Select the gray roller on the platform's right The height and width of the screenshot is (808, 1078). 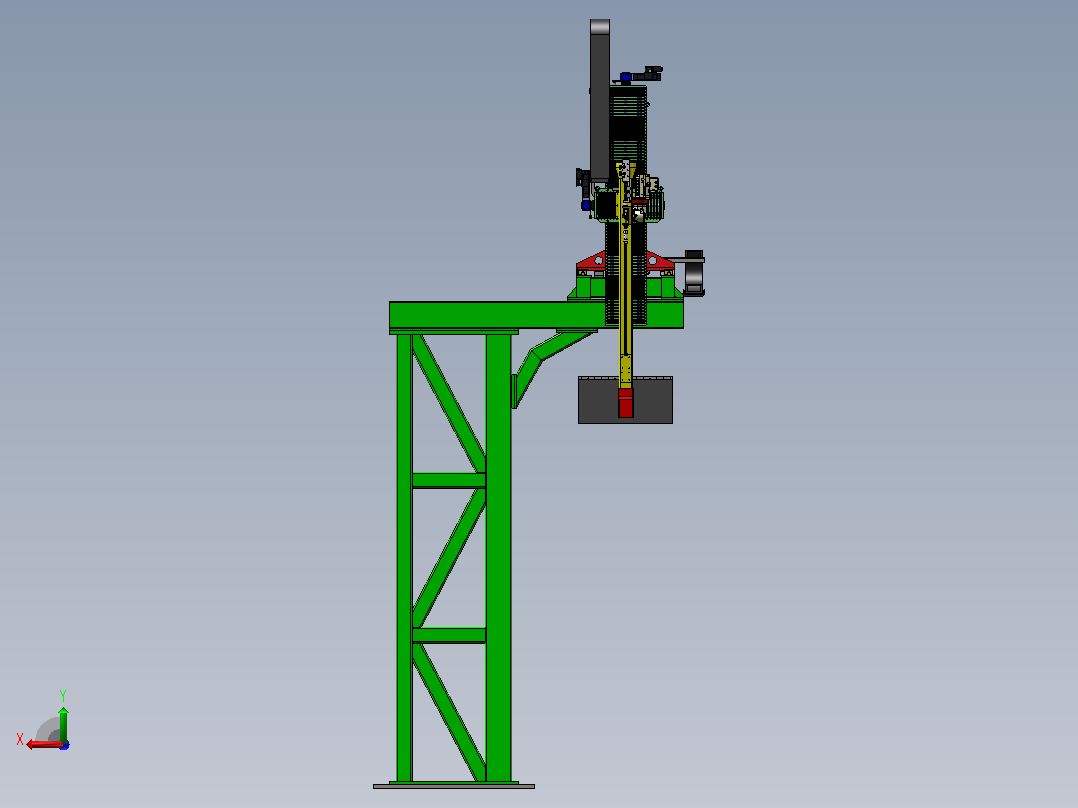(694, 274)
